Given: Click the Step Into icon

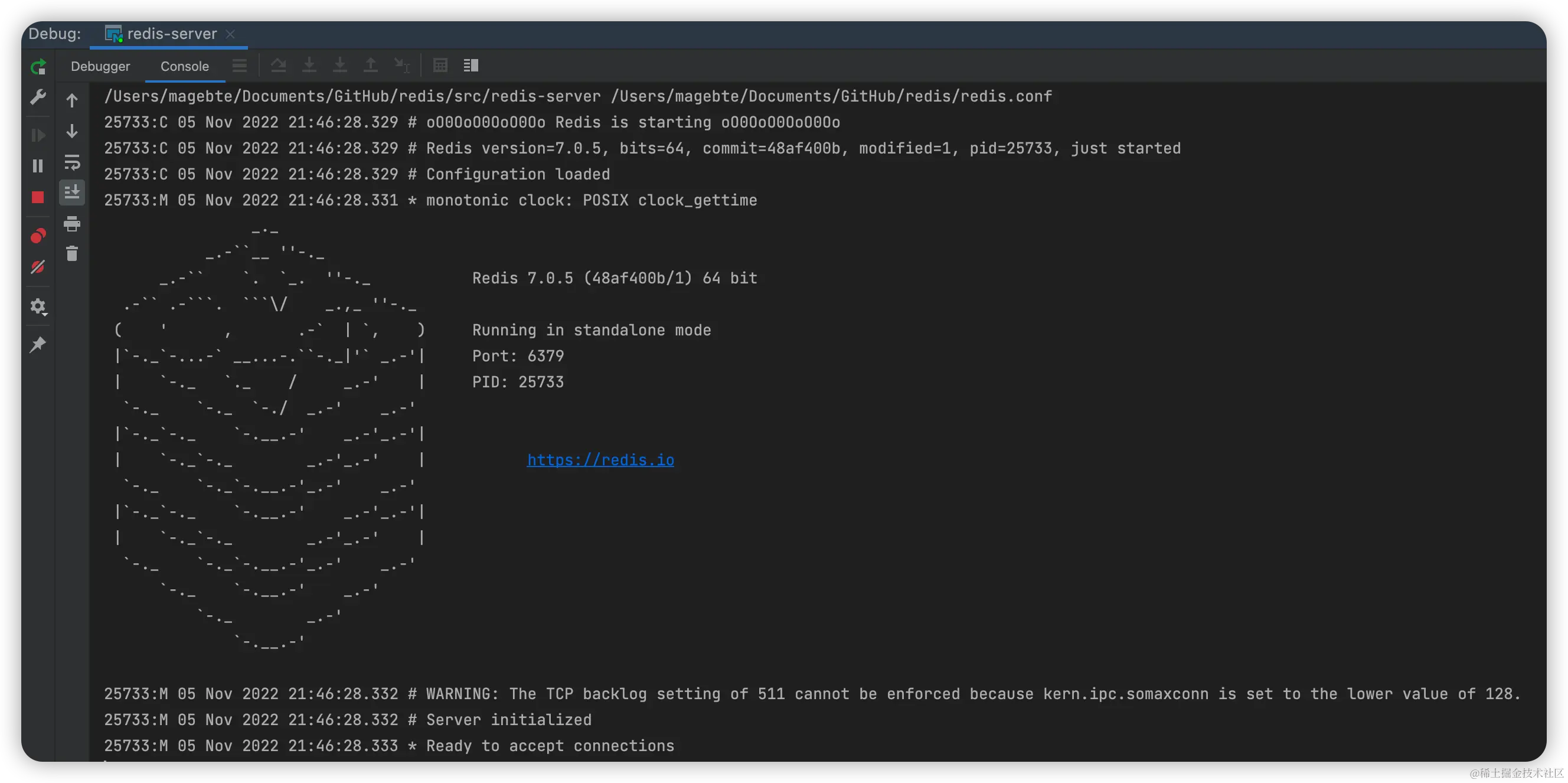Looking at the screenshot, I should click(309, 66).
